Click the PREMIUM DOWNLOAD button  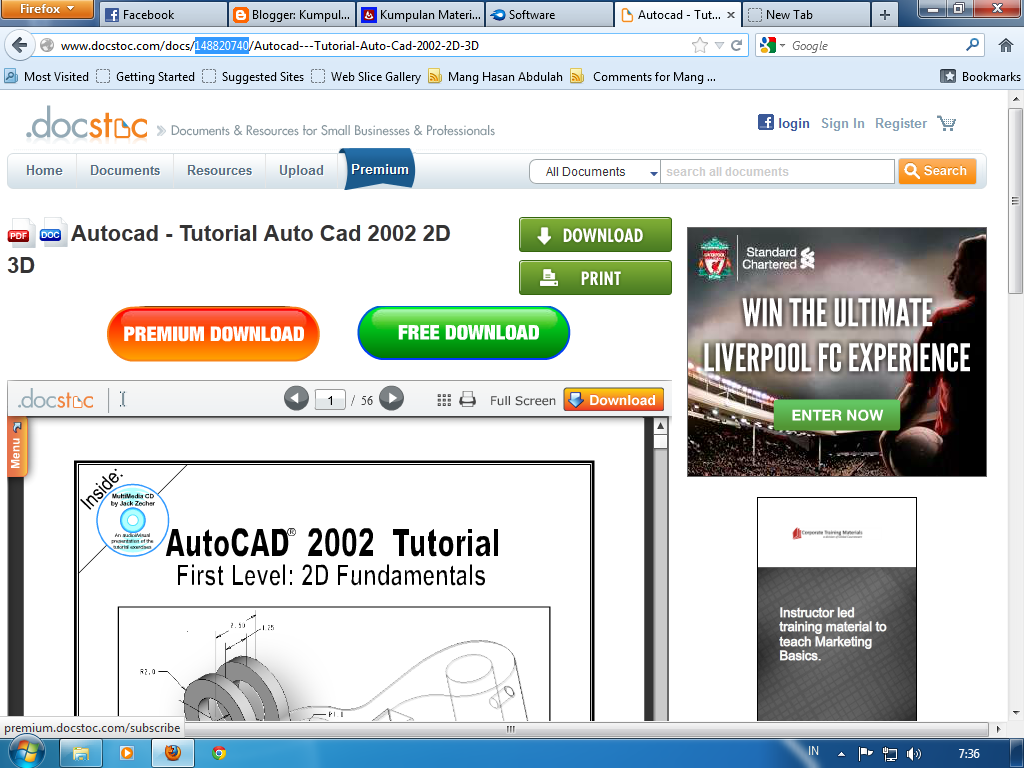pyautogui.click(x=213, y=334)
